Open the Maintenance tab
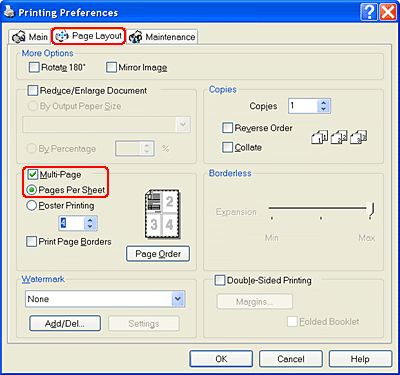 [162, 37]
